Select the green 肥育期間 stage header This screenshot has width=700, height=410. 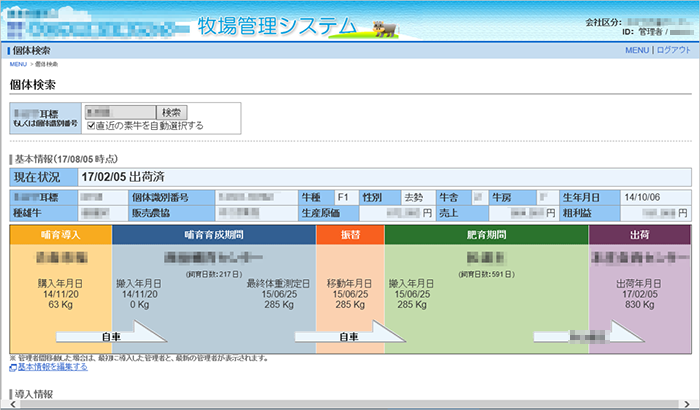(x=486, y=235)
